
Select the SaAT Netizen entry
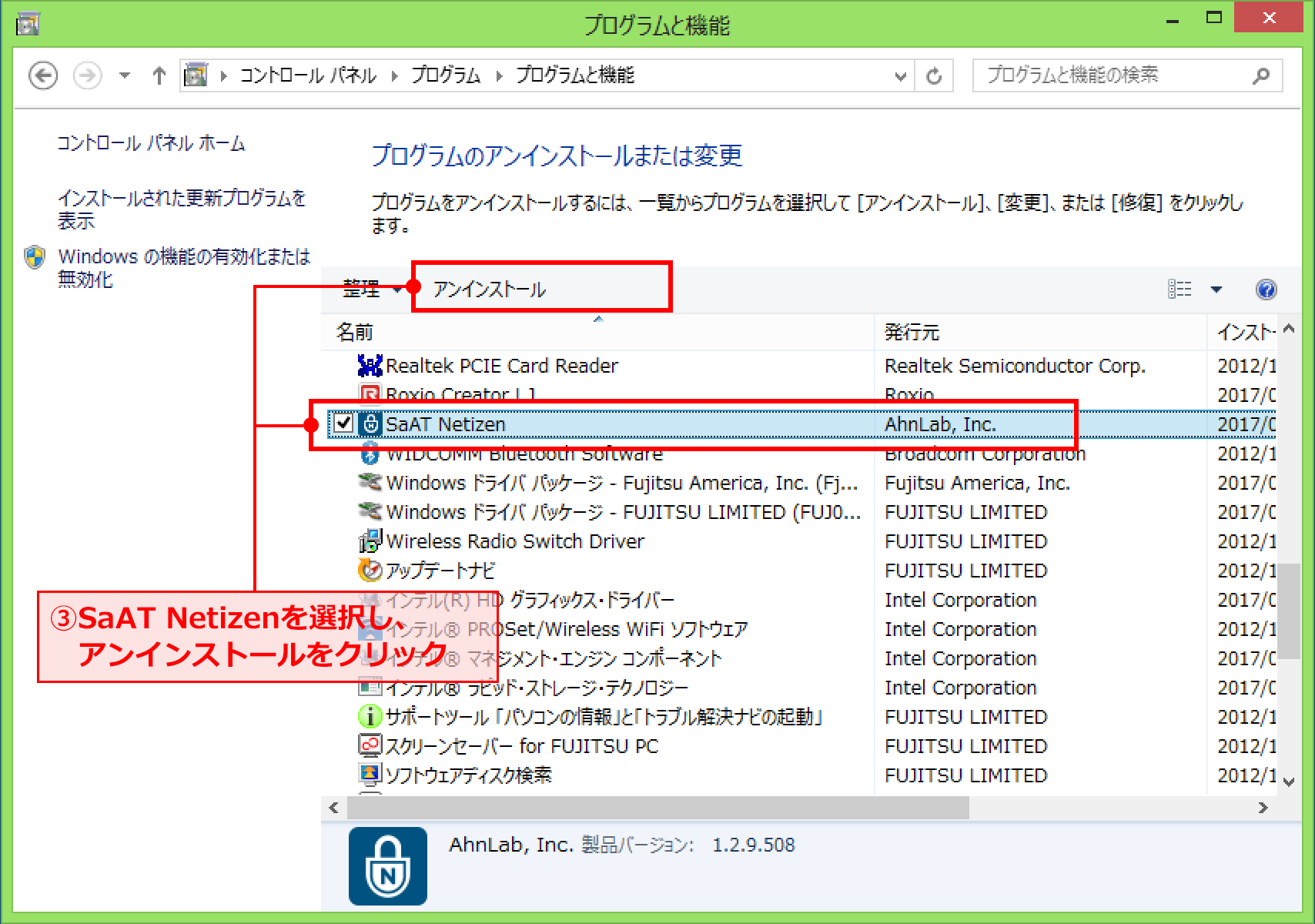801,424
